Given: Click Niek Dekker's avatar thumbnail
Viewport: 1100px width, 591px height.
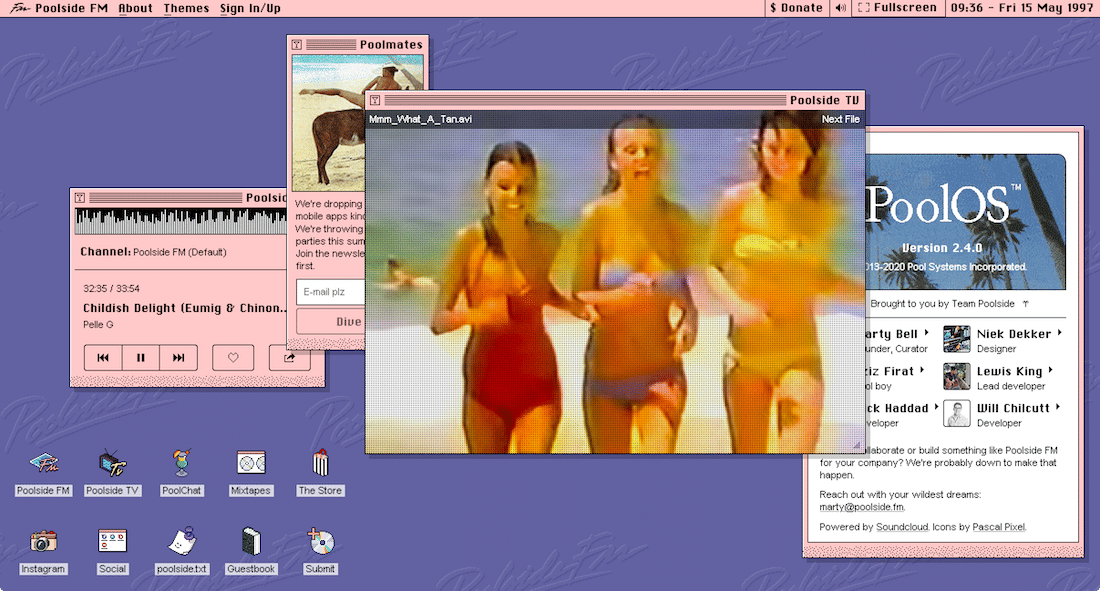Looking at the screenshot, I should (956, 339).
